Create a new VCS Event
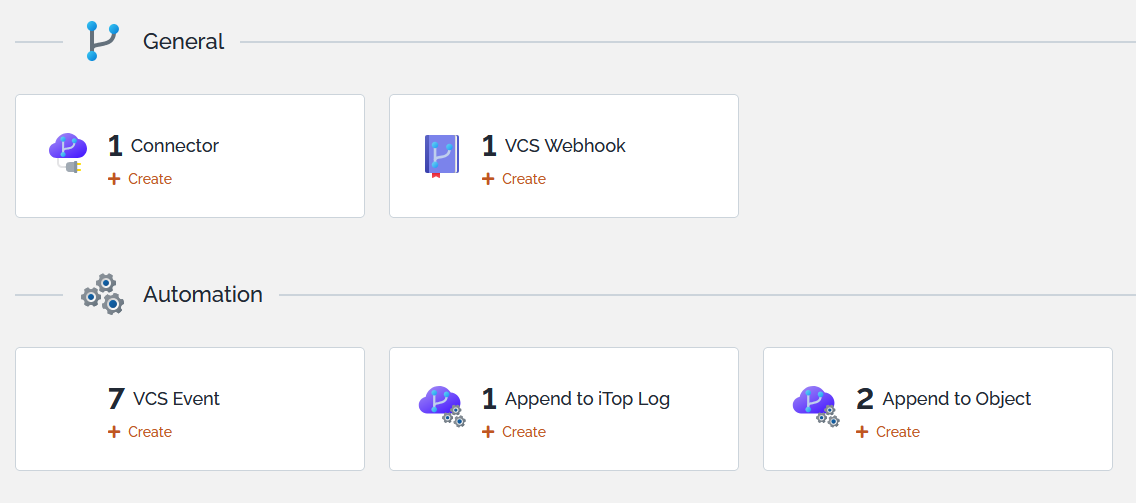Viewport: 1136px width, 503px height. (x=140, y=432)
